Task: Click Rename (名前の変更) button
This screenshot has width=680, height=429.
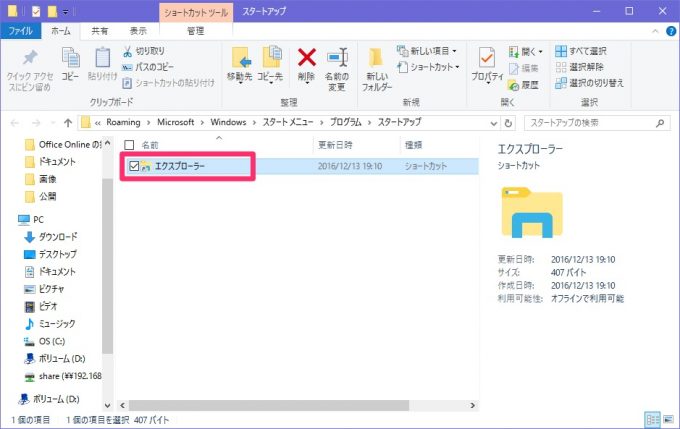Action: (337, 69)
